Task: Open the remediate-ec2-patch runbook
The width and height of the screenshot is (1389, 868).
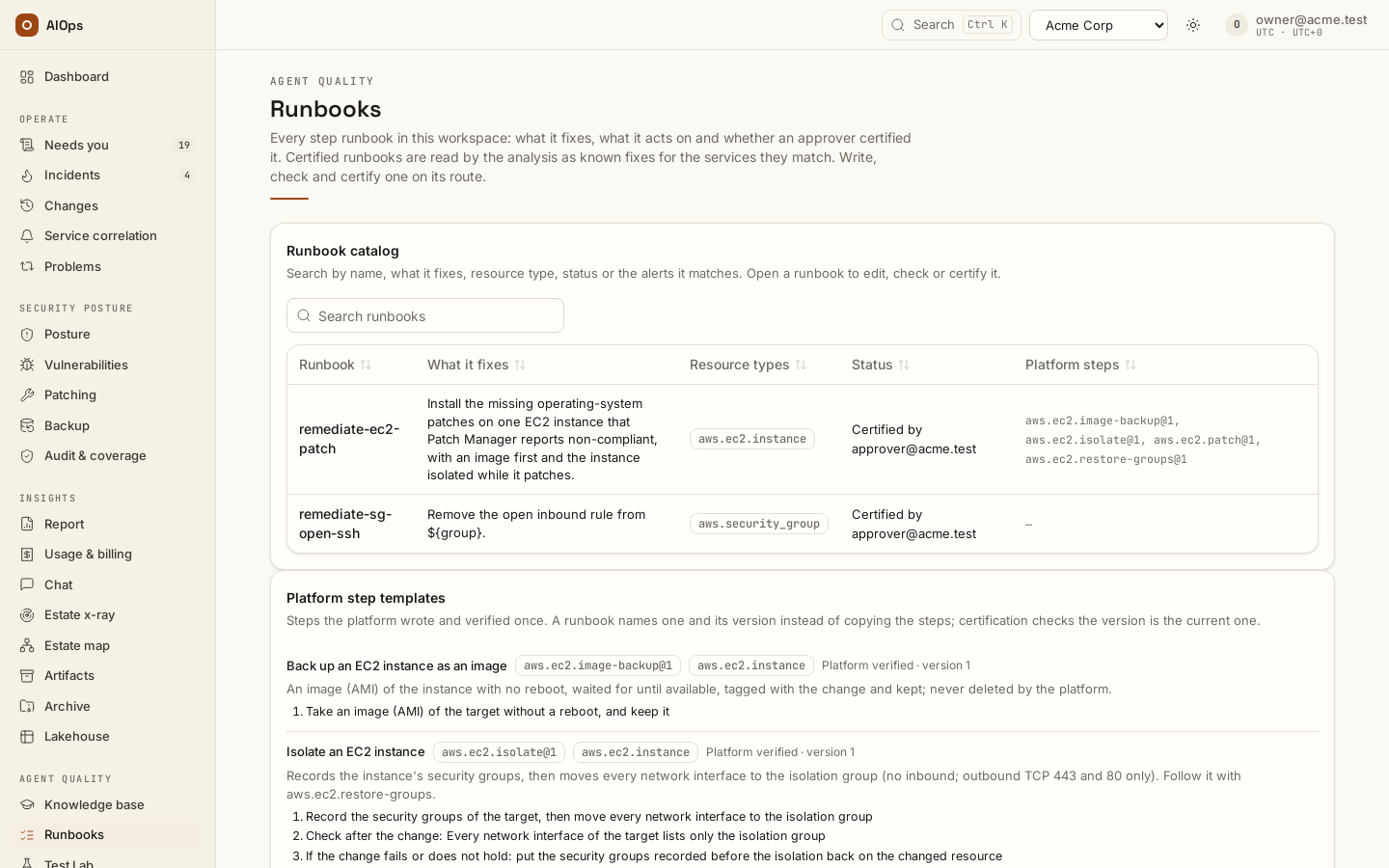Action: [349, 439]
